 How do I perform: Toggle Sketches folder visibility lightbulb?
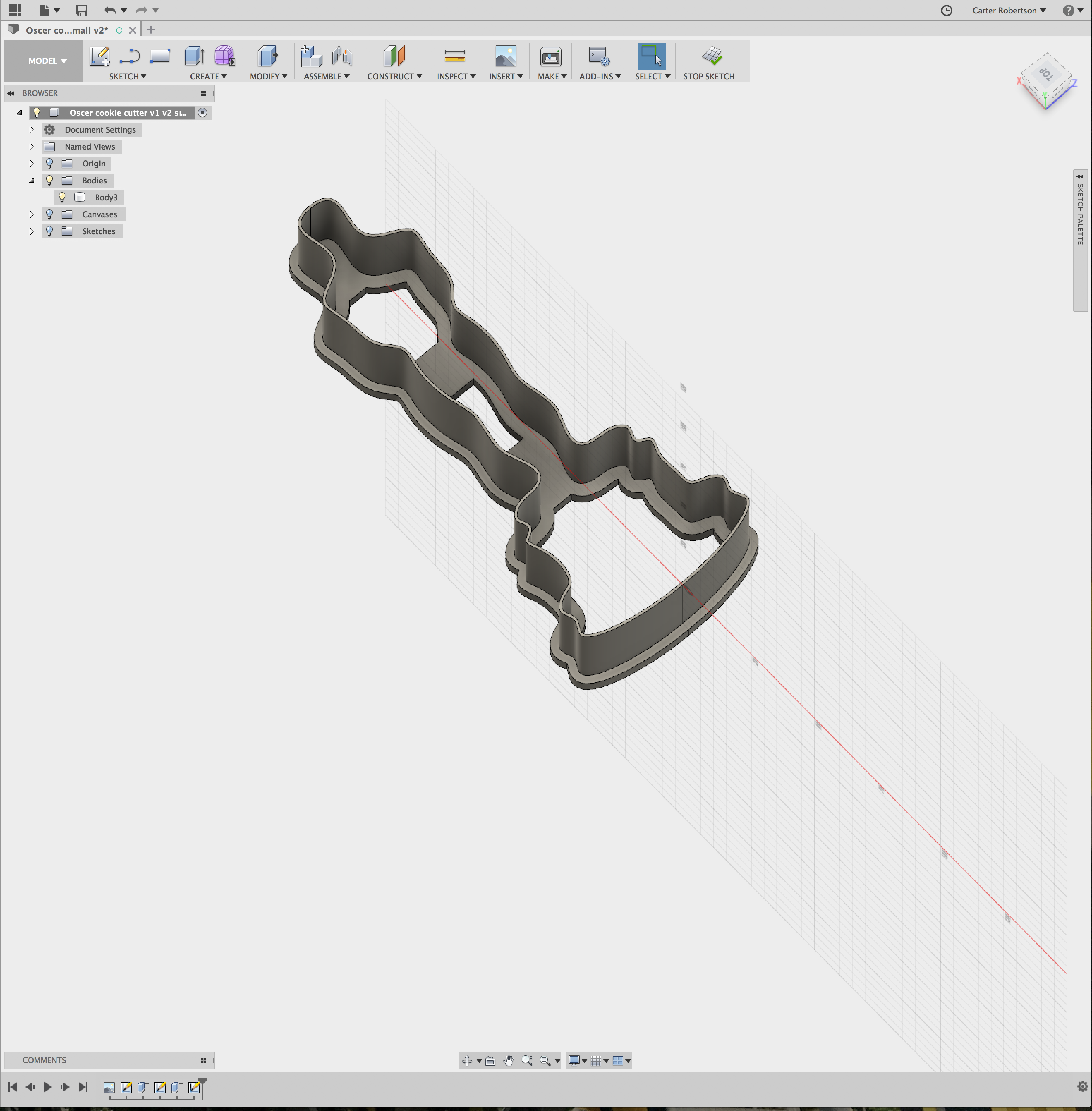coord(49,231)
